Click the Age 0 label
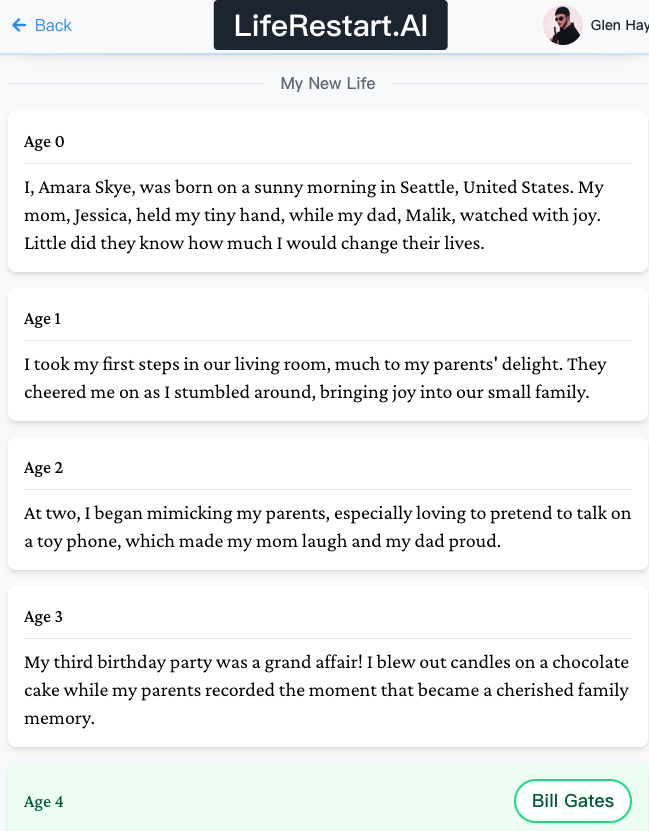Image resolution: width=649 pixels, height=831 pixels. [44, 142]
